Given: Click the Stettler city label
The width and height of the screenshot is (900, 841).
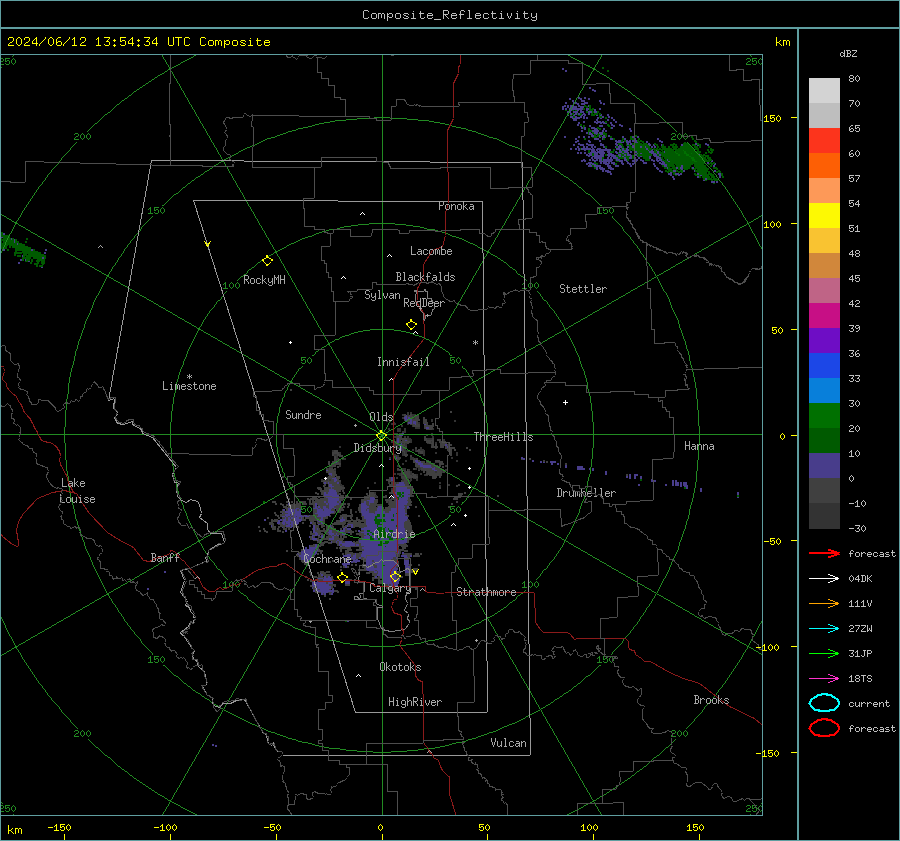Looking at the screenshot, I should click(583, 289).
